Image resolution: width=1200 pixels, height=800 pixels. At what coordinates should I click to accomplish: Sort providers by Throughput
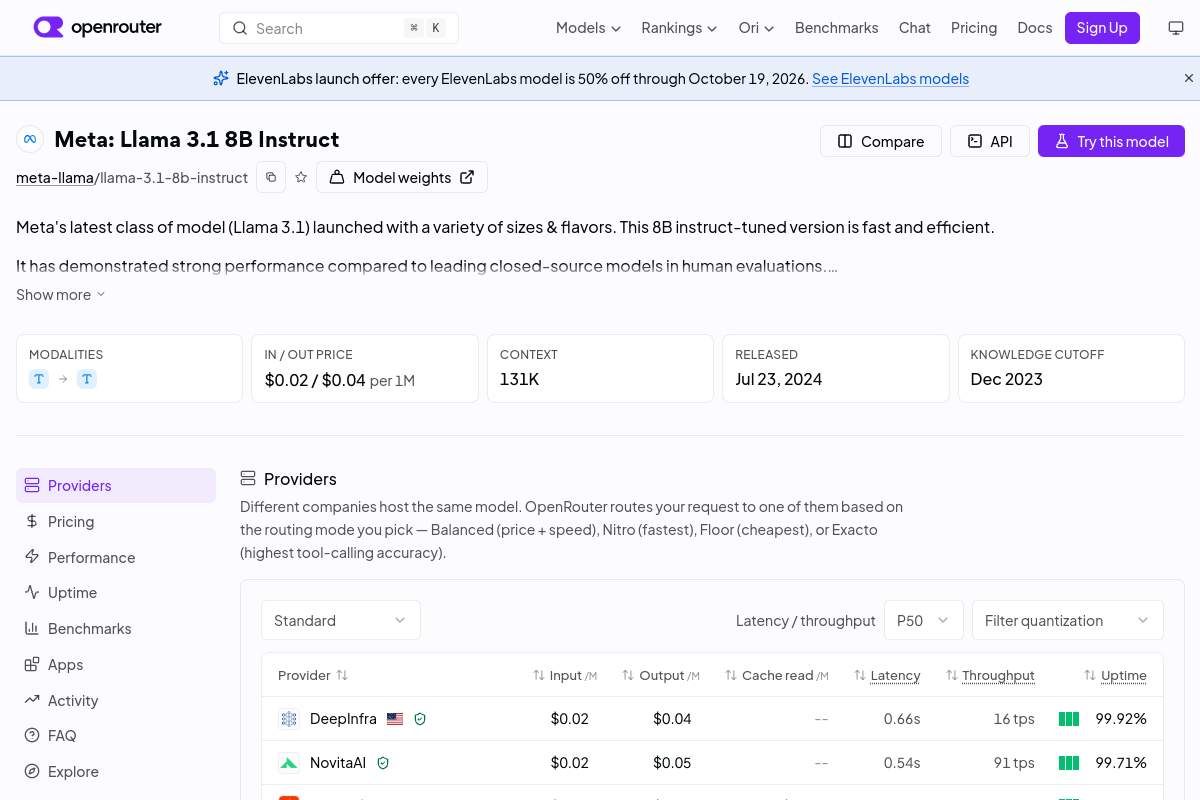(990, 675)
